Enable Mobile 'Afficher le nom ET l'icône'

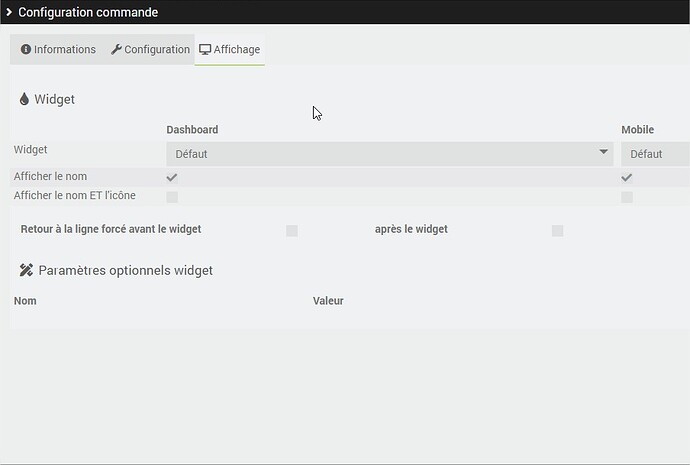pos(627,197)
